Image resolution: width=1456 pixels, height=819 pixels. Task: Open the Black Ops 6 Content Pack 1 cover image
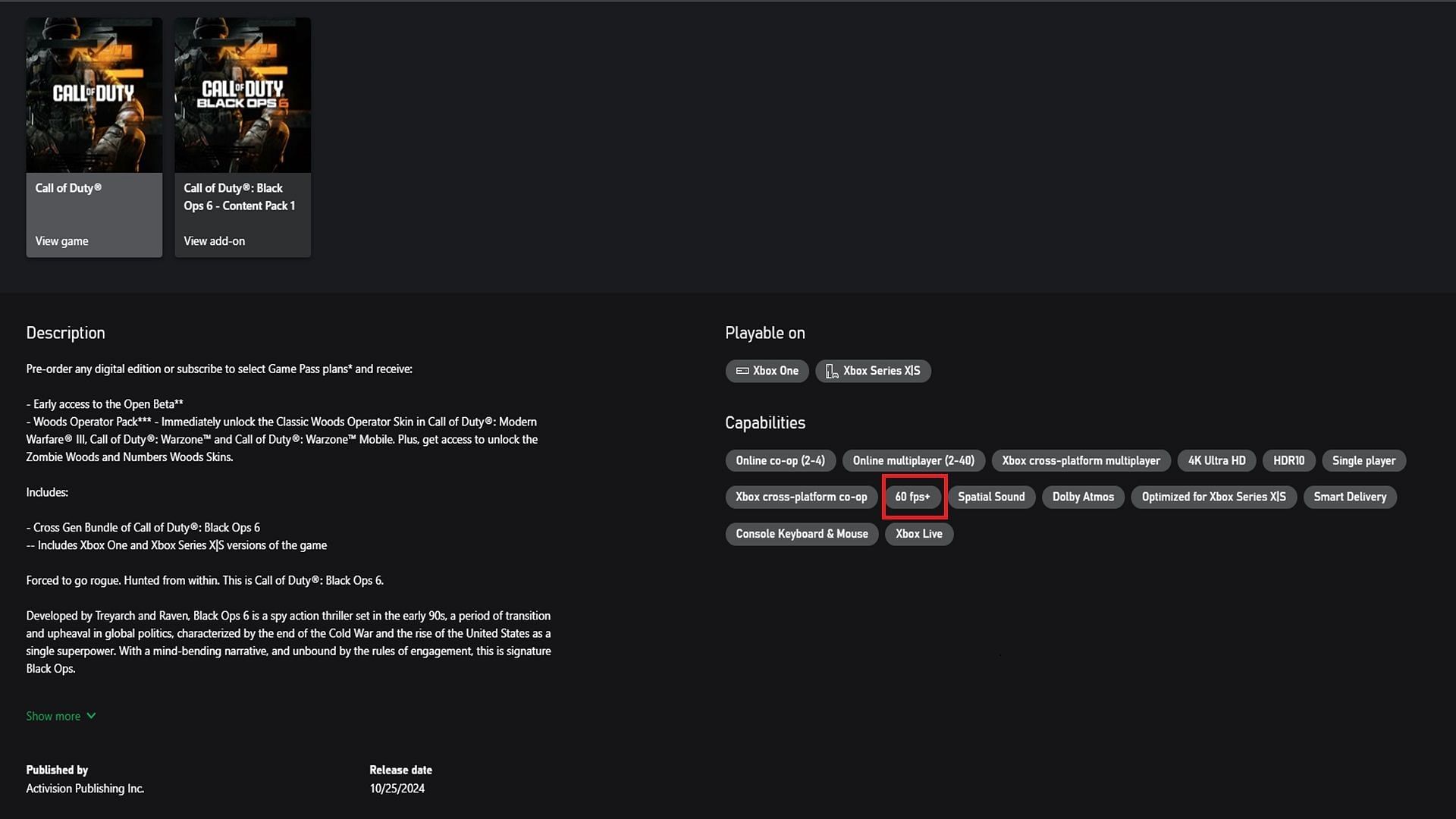pyautogui.click(x=243, y=95)
